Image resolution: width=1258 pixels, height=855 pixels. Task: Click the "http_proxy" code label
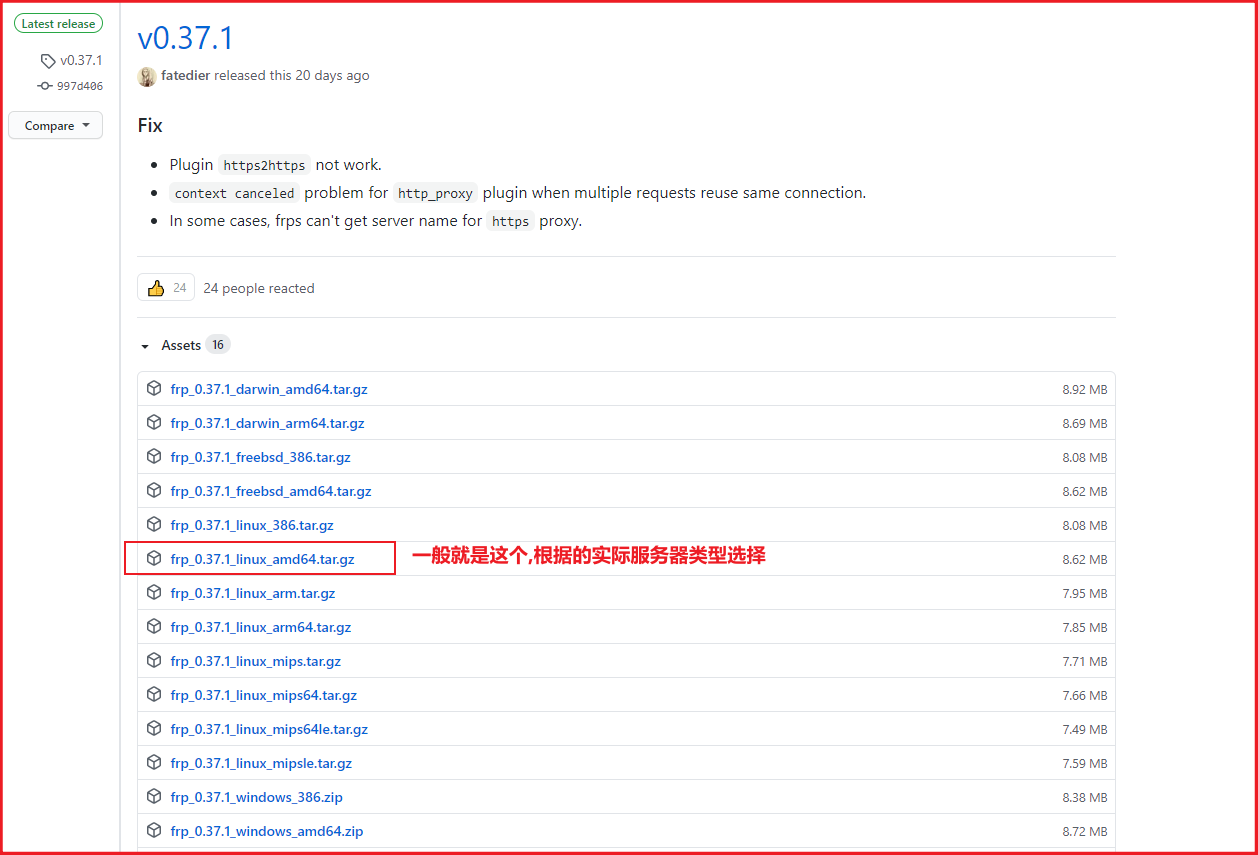435,193
